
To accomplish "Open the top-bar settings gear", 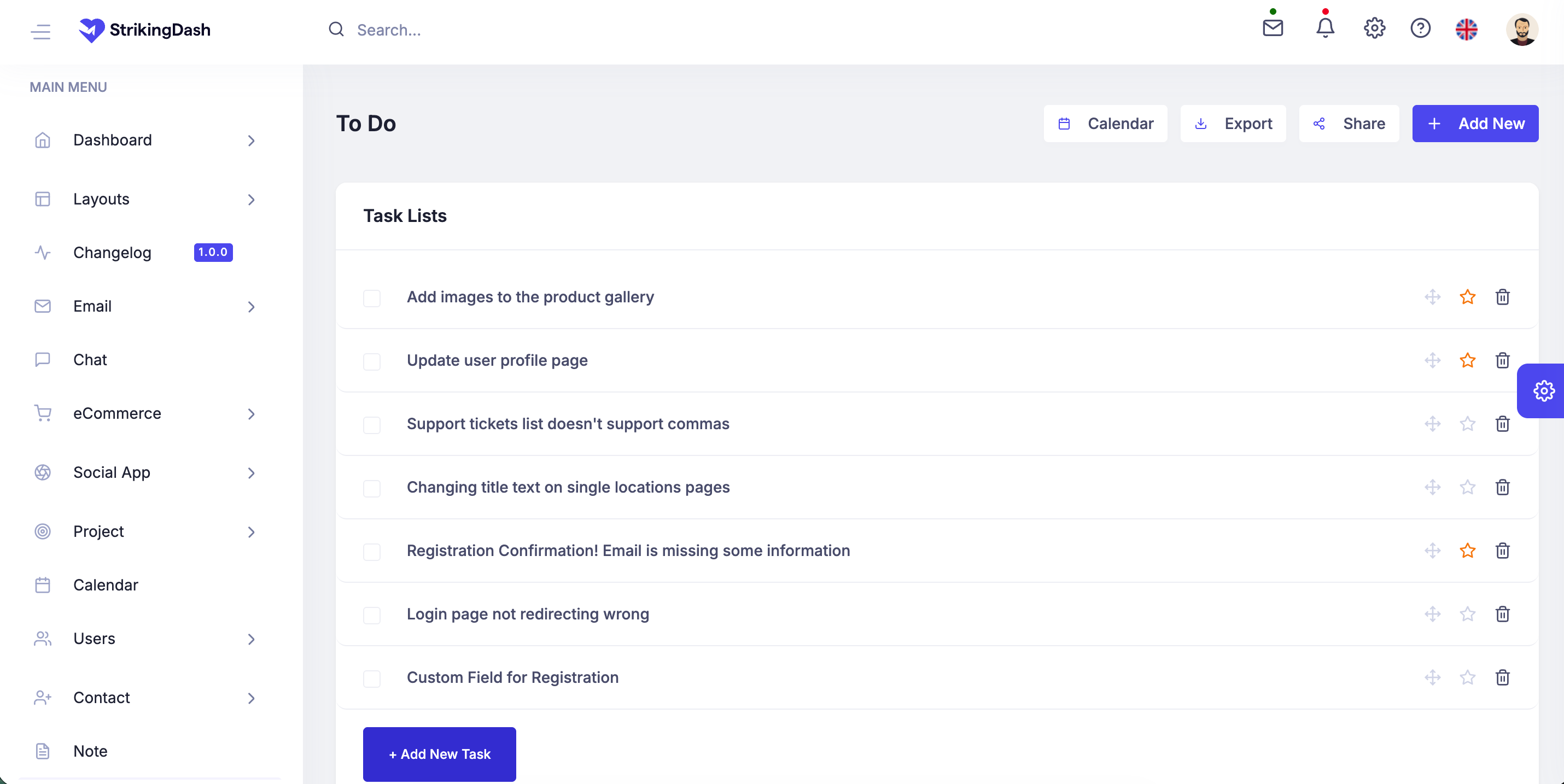I will (x=1375, y=28).
